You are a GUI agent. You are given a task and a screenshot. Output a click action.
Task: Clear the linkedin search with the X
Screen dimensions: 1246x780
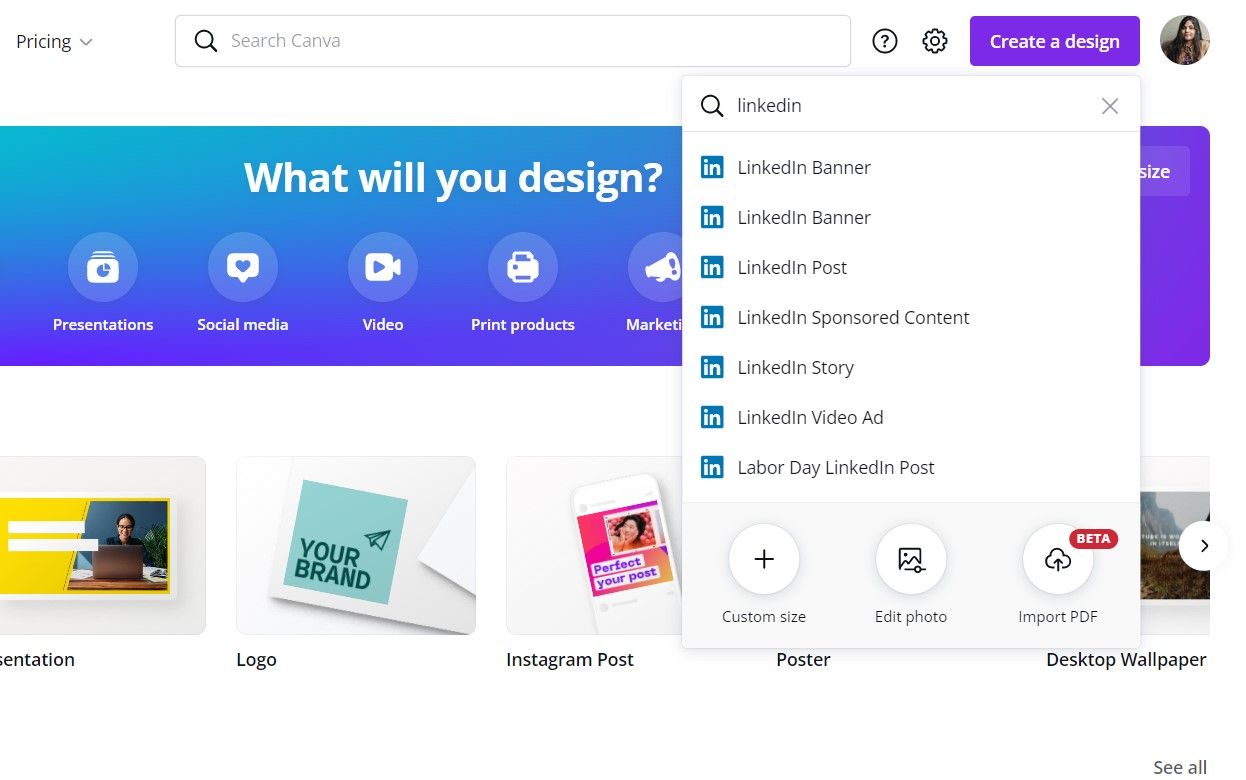click(x=1109, y=105)
